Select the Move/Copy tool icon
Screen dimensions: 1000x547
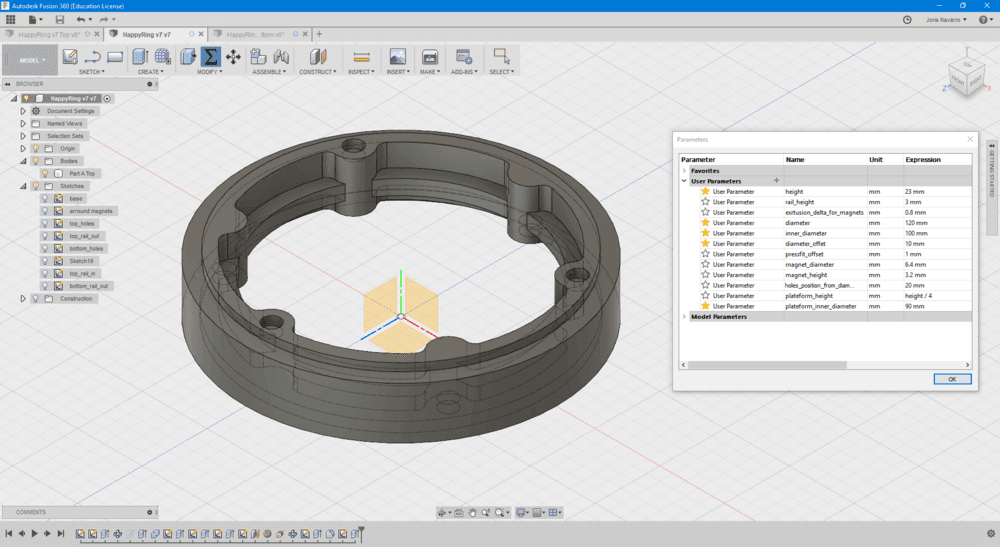tap(233, 57)
